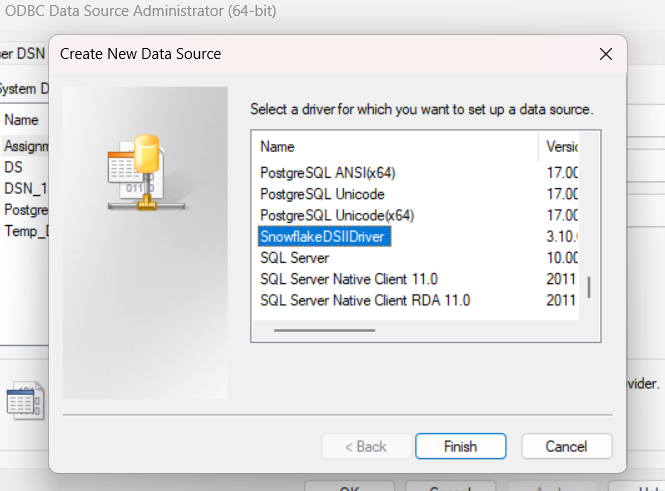Screen dimensions: 665x491
Task: Select the Assignm data source in ODBC Administrator
Action: tap(26, 146)
